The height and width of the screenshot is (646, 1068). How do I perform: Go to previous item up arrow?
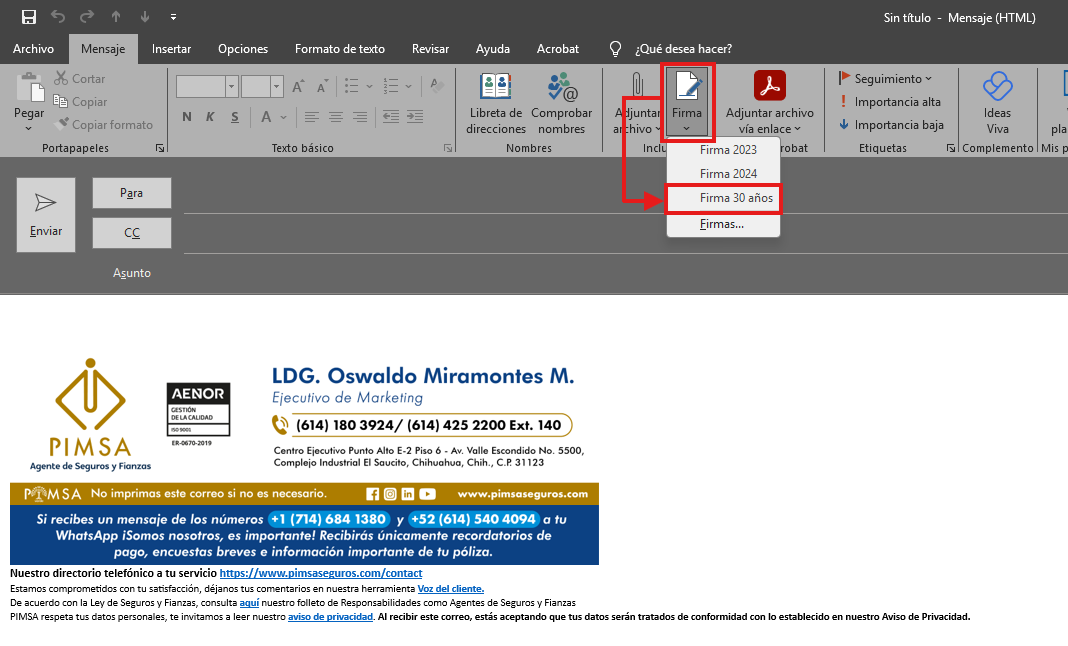click(116, 17)
